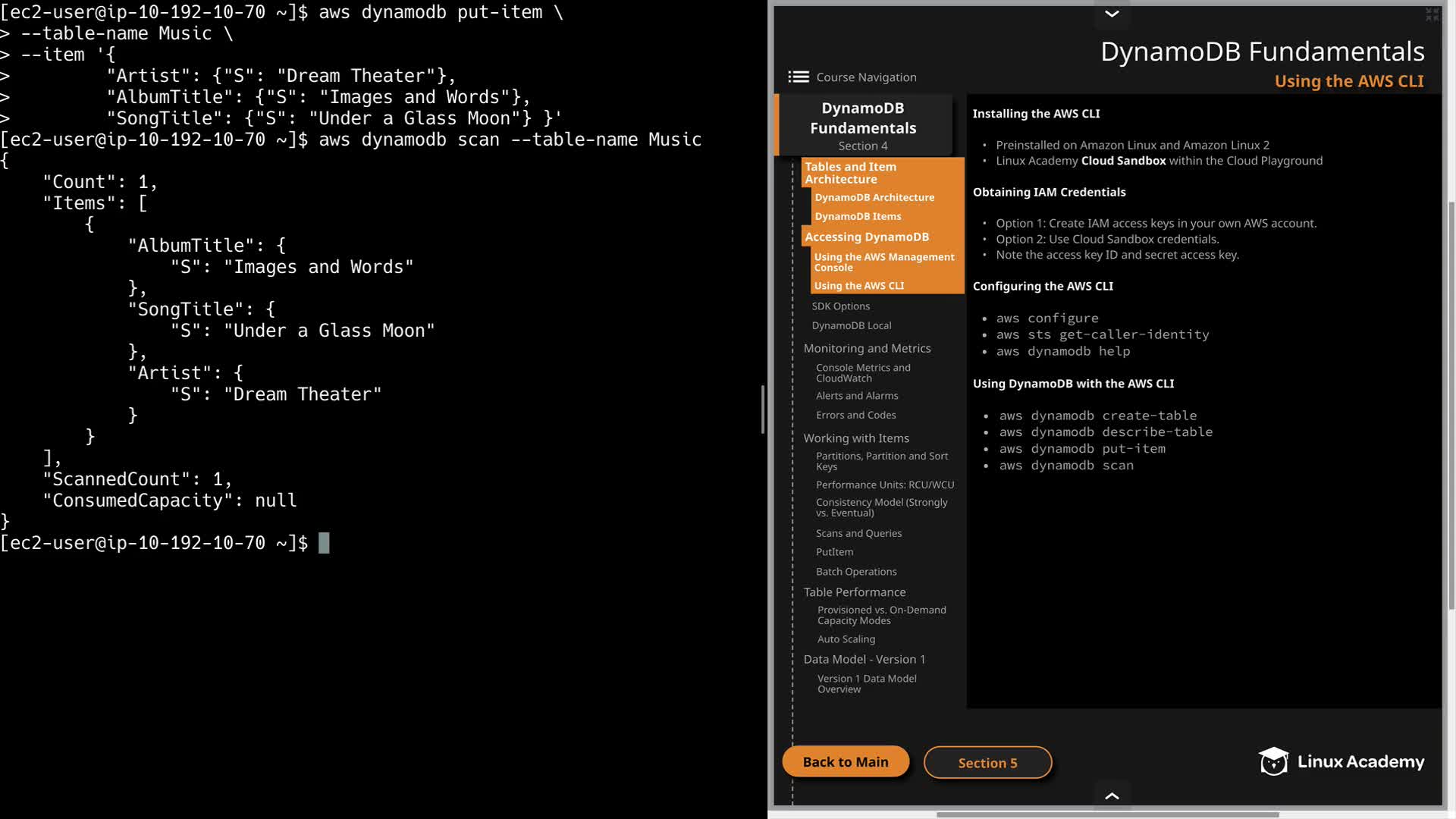Select the Alerts and Alarms lesson
Viewport: 1456px width, 819px height.
coord(856,396)
